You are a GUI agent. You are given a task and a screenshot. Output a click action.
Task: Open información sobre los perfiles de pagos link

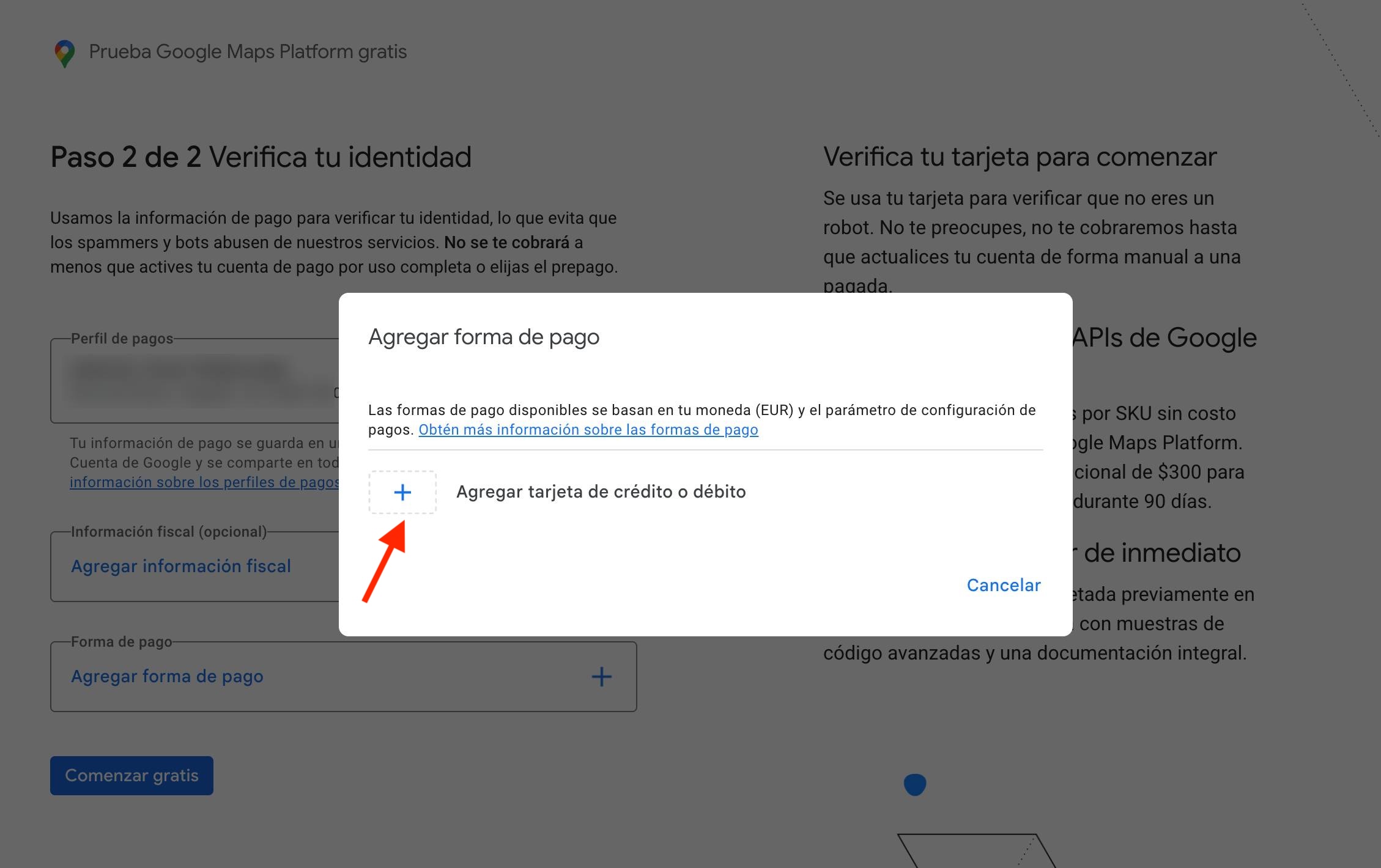pyautogui.click(x=204, y=482)
